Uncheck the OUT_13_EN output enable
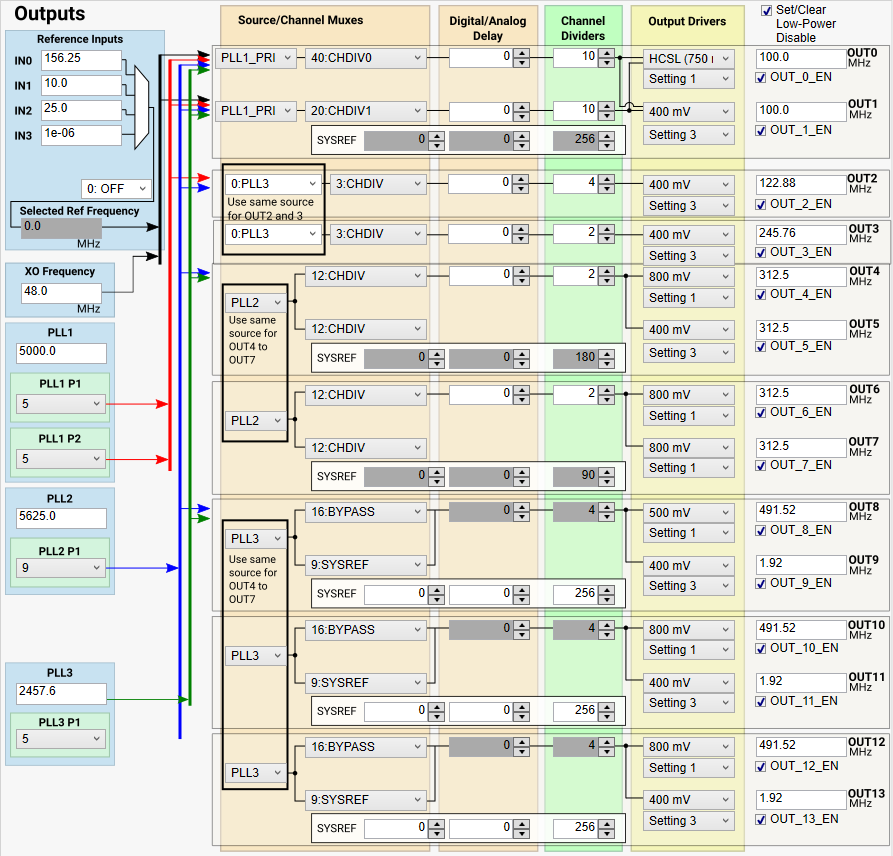This screenshot has width=893, height=856. (x=762, y=819)
